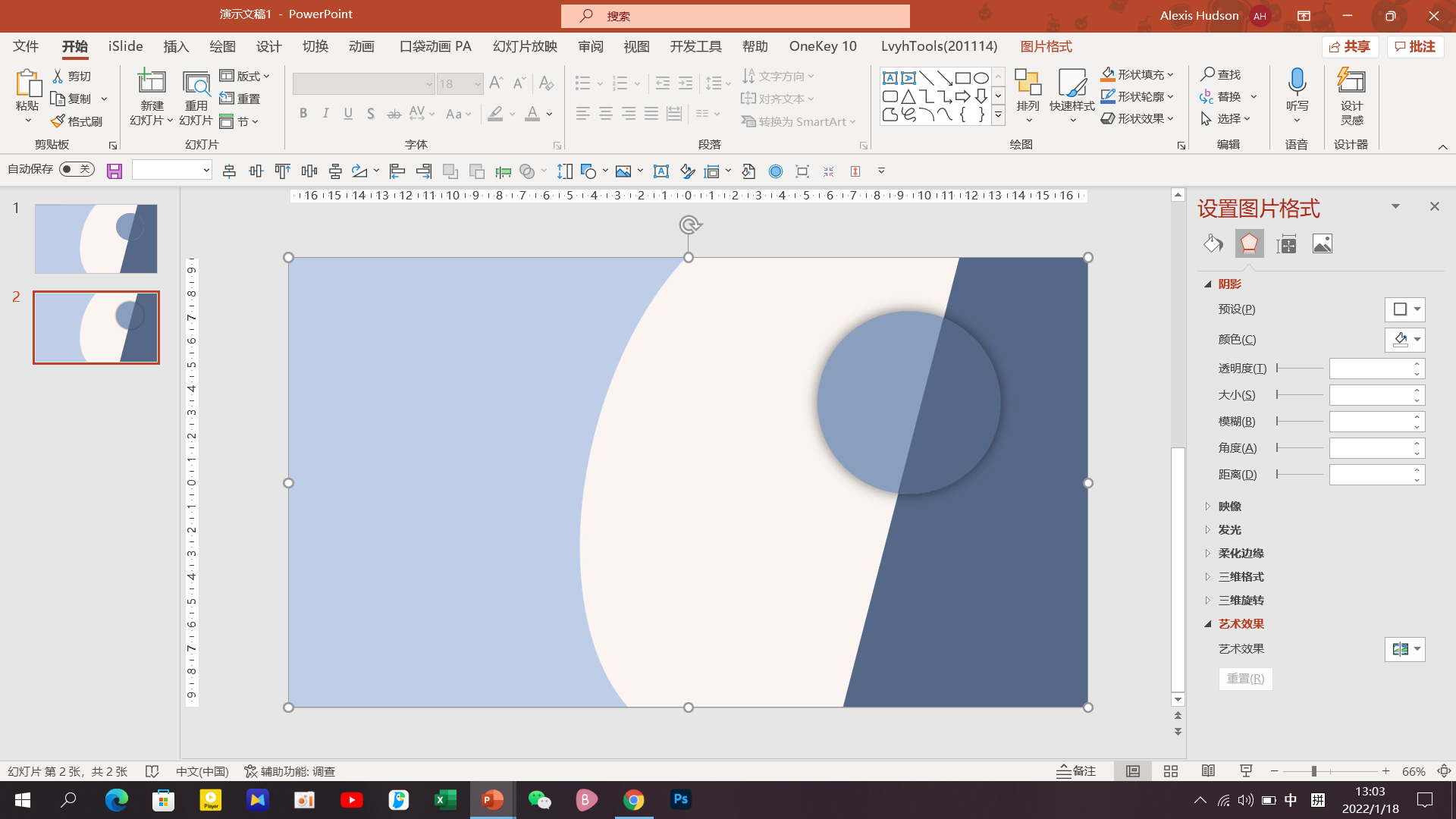Open Slide Sorter view in status bar
The image size is (1456, 819).
click(x=1171, y=771)
